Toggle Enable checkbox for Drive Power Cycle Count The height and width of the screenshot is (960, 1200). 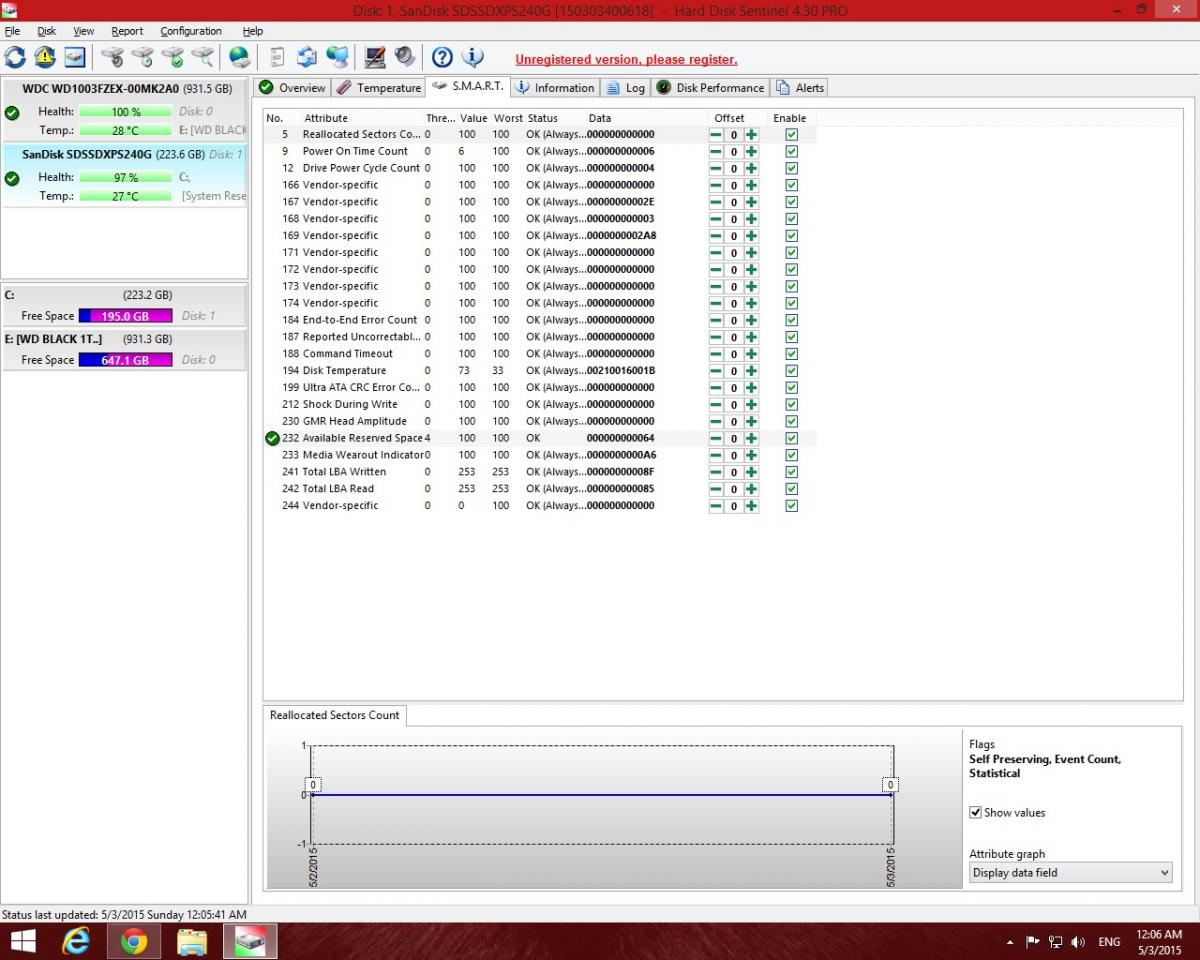tap(791, 168)
